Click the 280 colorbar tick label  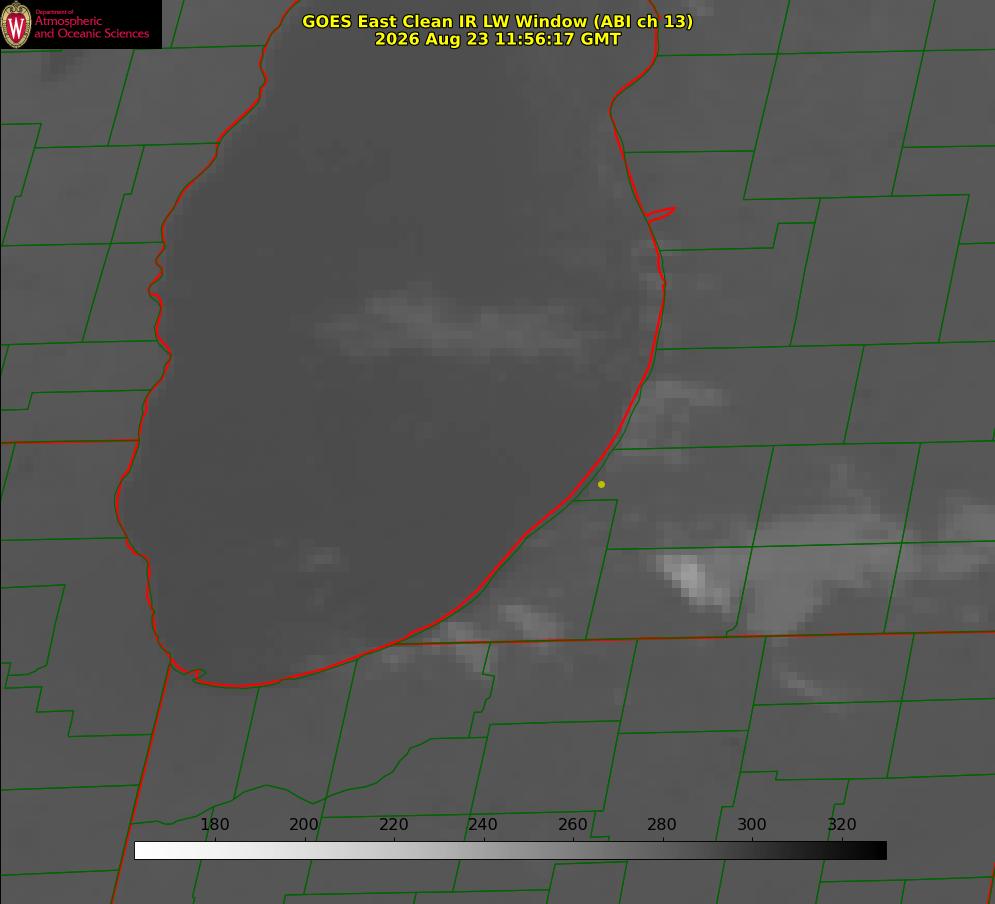[x=662, y=824]
